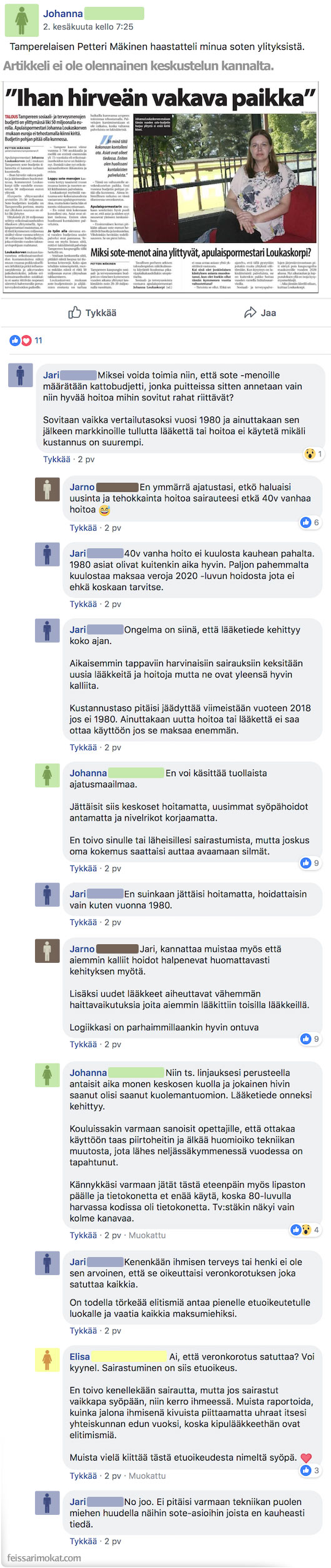Click Johanna's green profile avatar at top
The width and height of the screenshot is (331, 1568).
pyautogui.click(x=21, y=19)
